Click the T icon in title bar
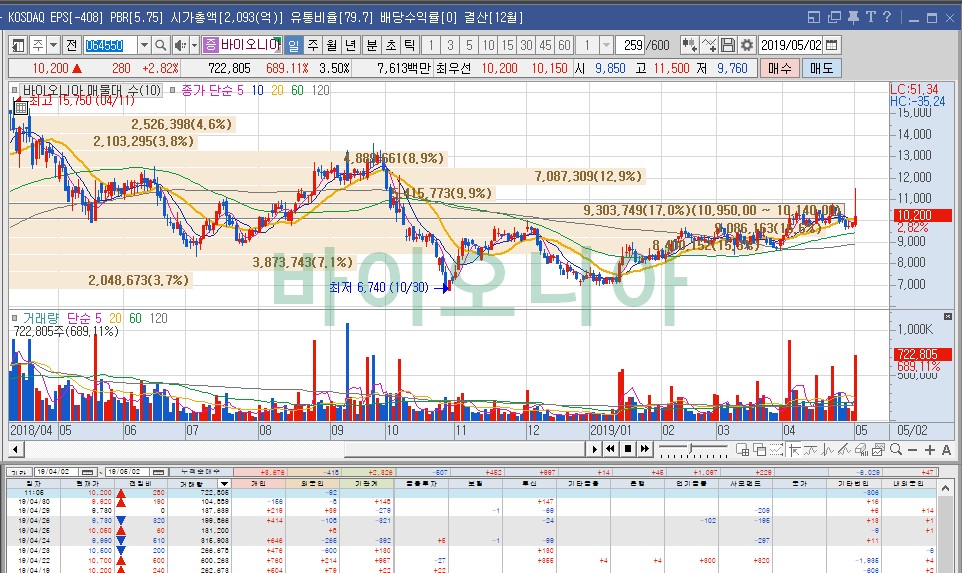Screen dimensions: 962x573 pyautogui.click(x=870, y=17)
